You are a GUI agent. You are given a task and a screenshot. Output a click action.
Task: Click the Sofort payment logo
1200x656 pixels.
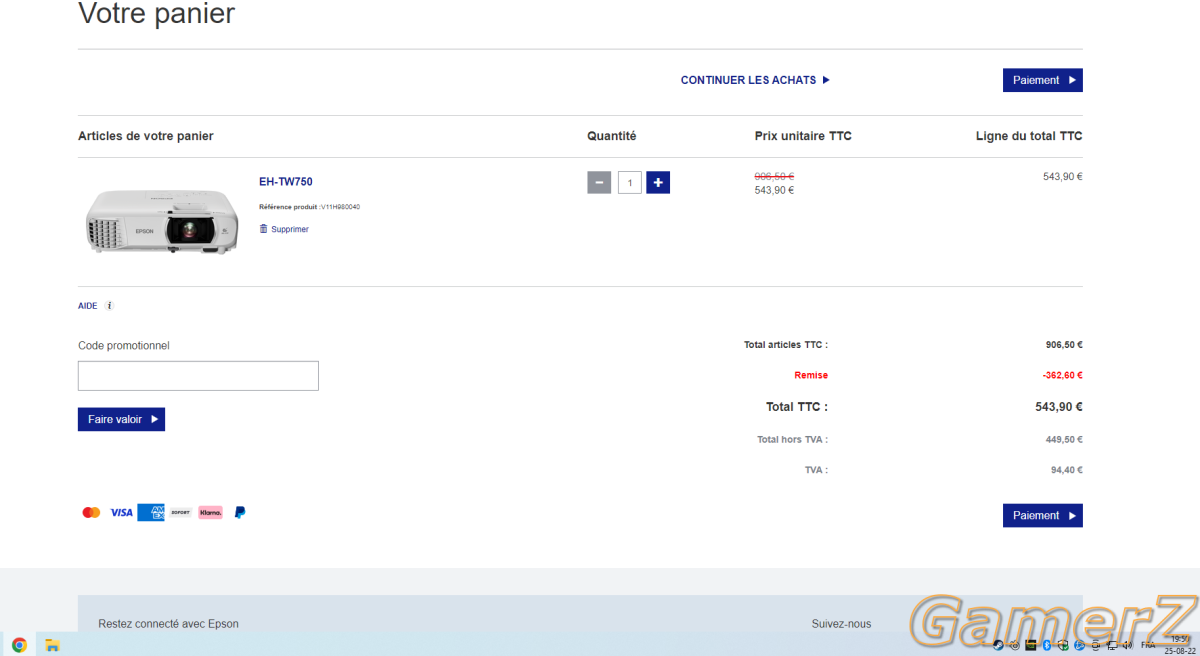181,512
